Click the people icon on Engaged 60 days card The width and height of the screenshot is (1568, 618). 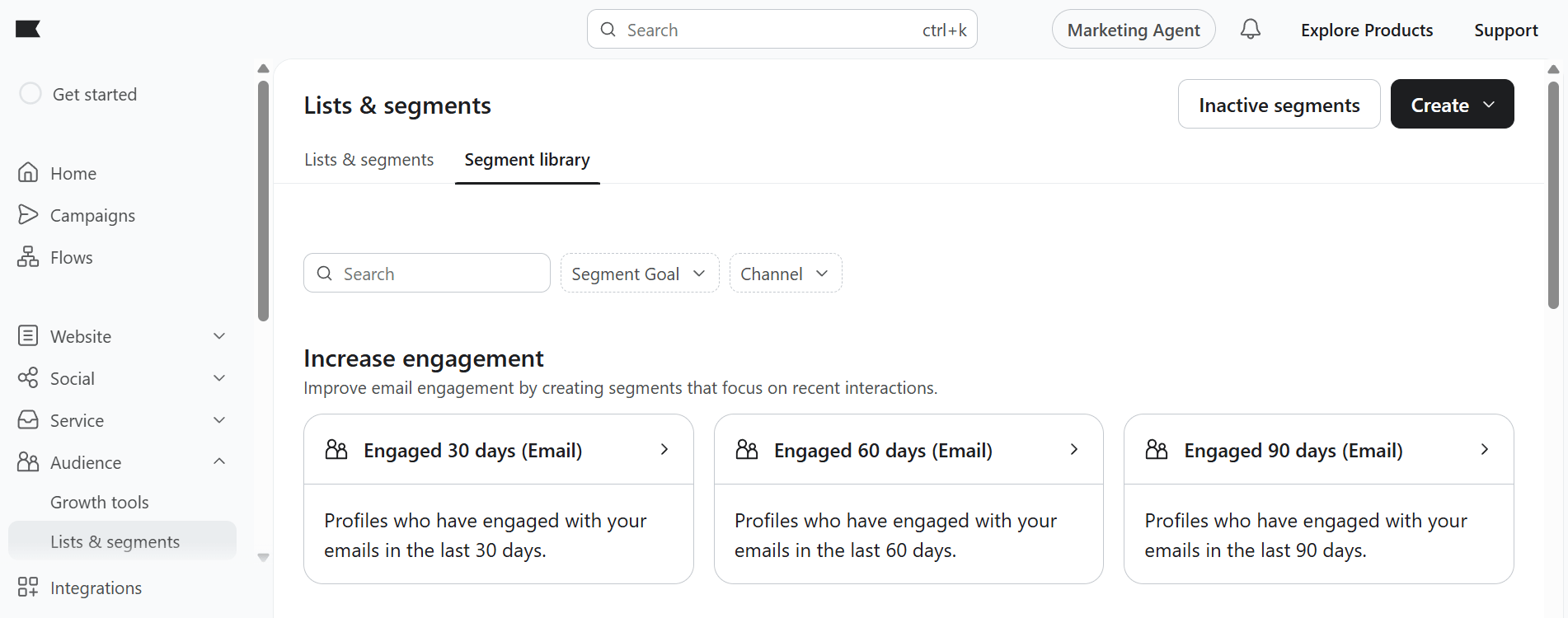tap(747, 449)
